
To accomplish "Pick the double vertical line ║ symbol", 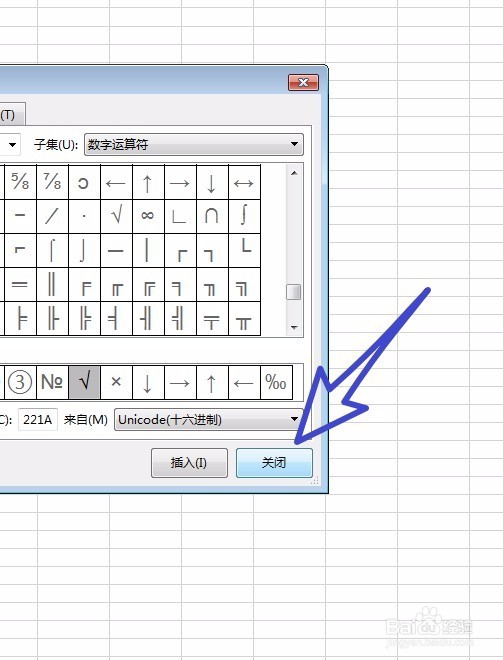I will pyautogui.click(x=53, y=285).
